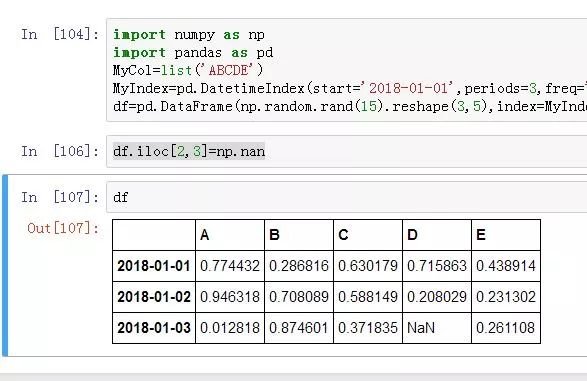
Task: Click column header E in the table
Action: (x=506, y=235)
